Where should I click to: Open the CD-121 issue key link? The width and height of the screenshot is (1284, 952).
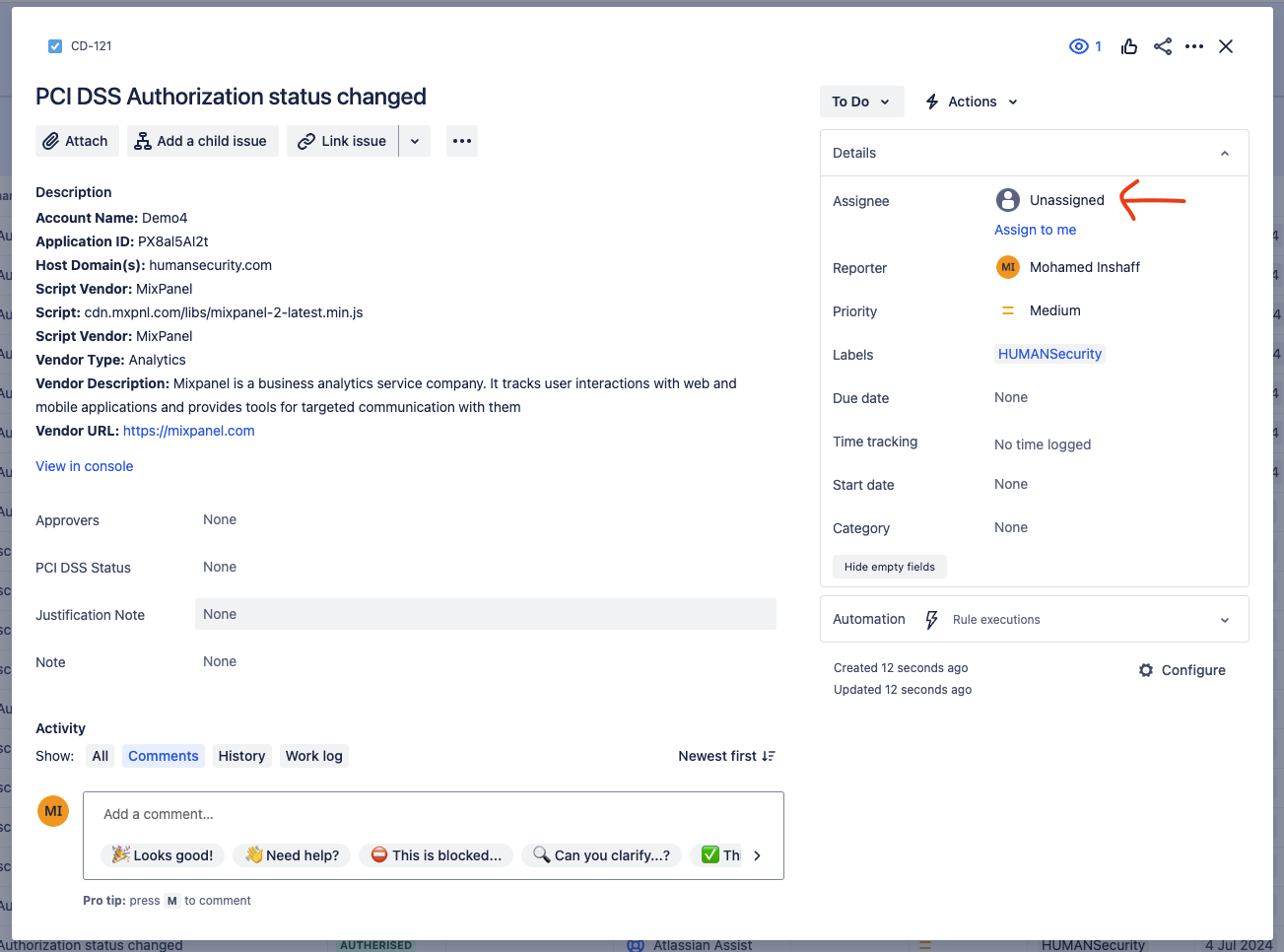[x=92, y=46]
